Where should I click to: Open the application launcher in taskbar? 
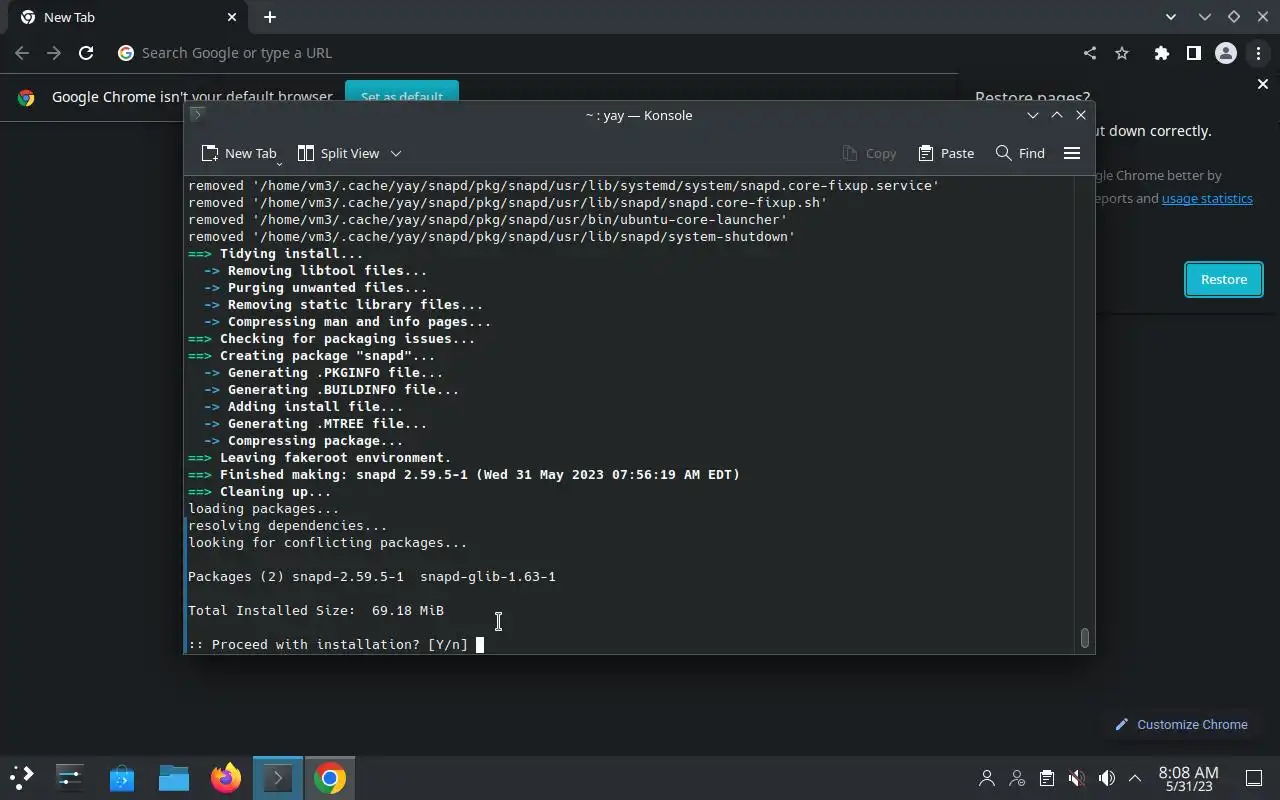click(22, 777)
